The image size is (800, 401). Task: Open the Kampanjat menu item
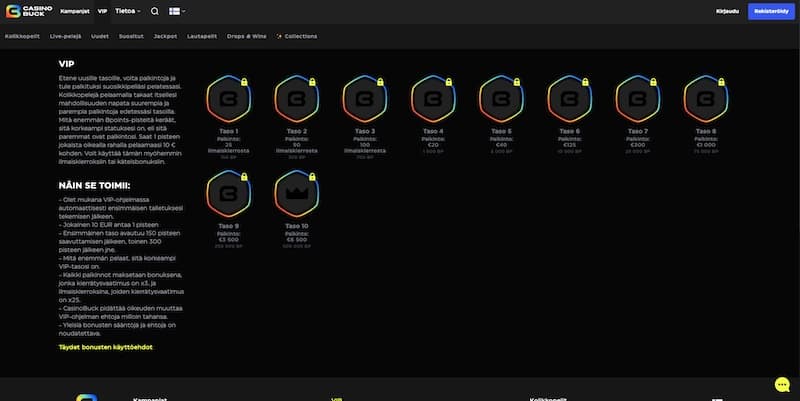point(75,11)
